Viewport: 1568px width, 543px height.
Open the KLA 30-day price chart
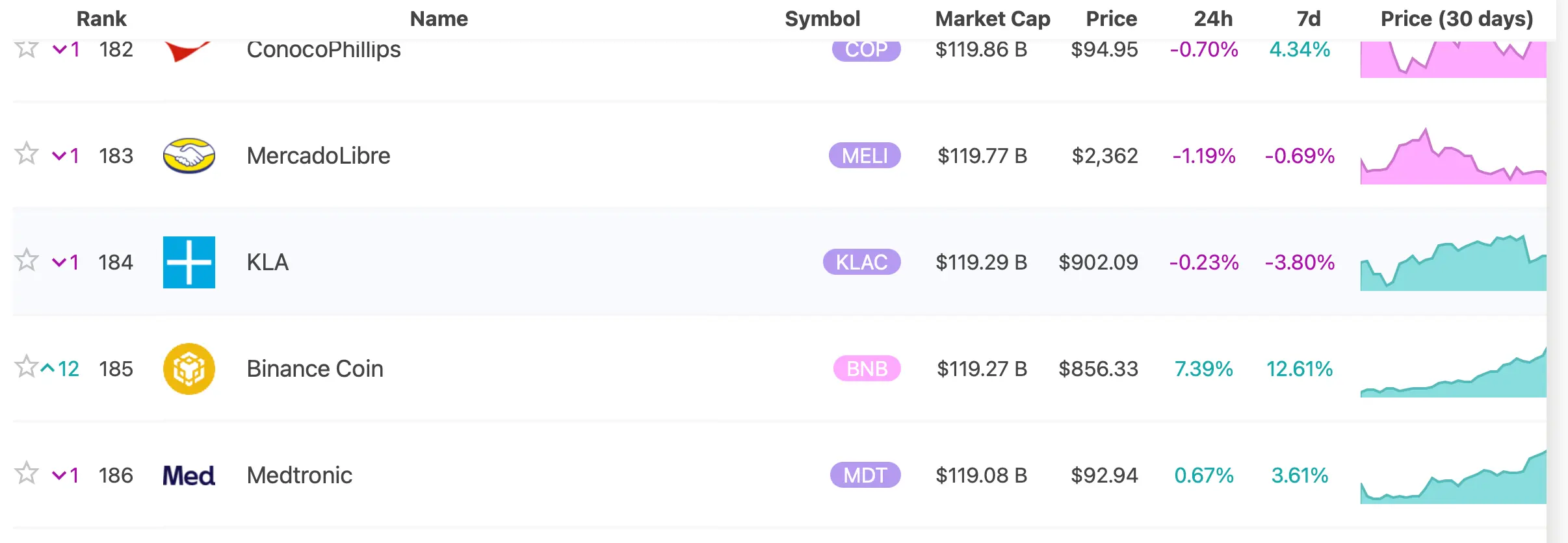click(x=1454, y=262)
